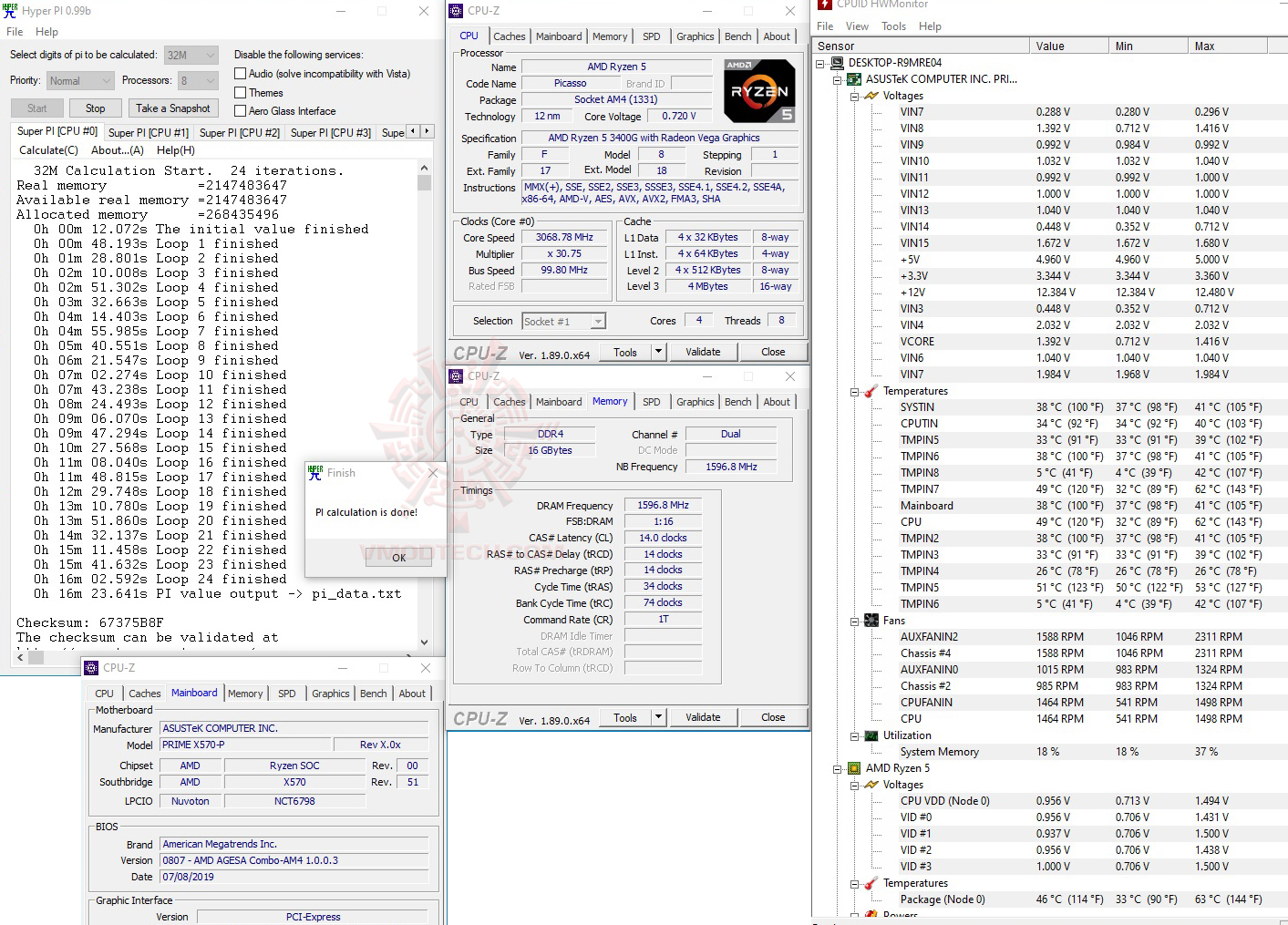
Task: Collapse the AMD Ryzen 5 tree node
Action: [x=838, y=768]
